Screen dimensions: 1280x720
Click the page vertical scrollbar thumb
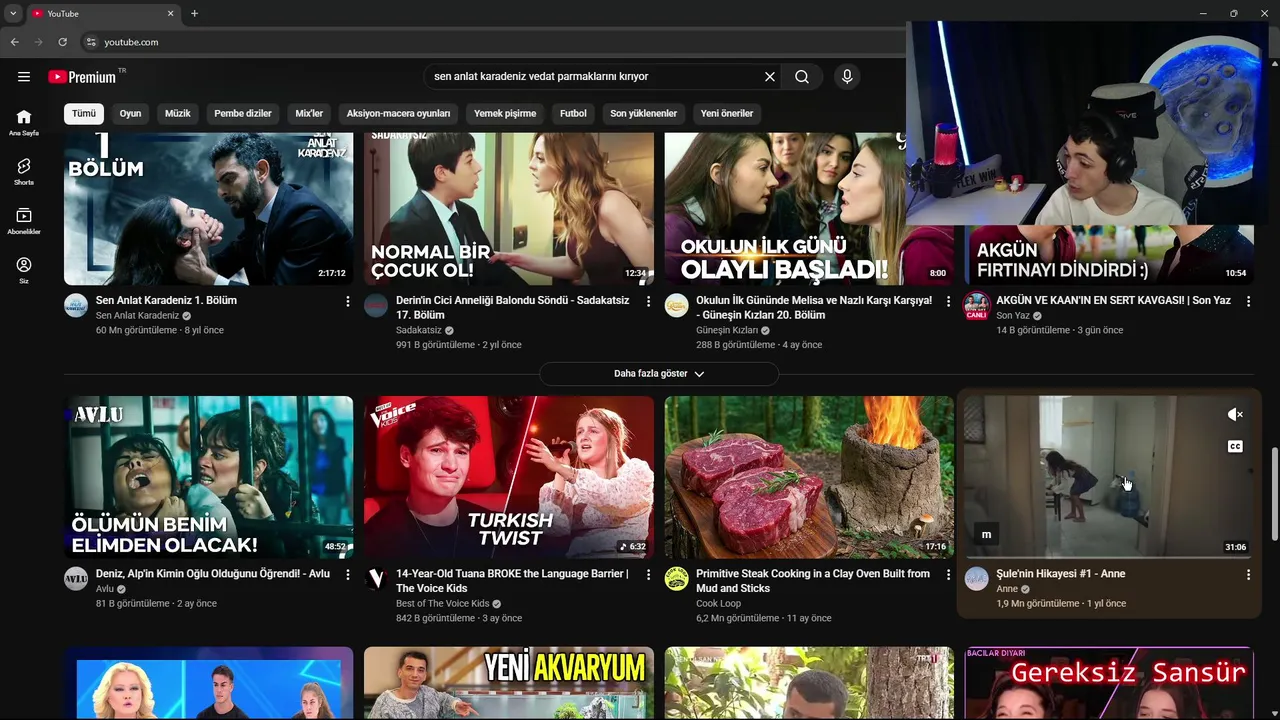pyautogui.click(x=1273, y=495)
